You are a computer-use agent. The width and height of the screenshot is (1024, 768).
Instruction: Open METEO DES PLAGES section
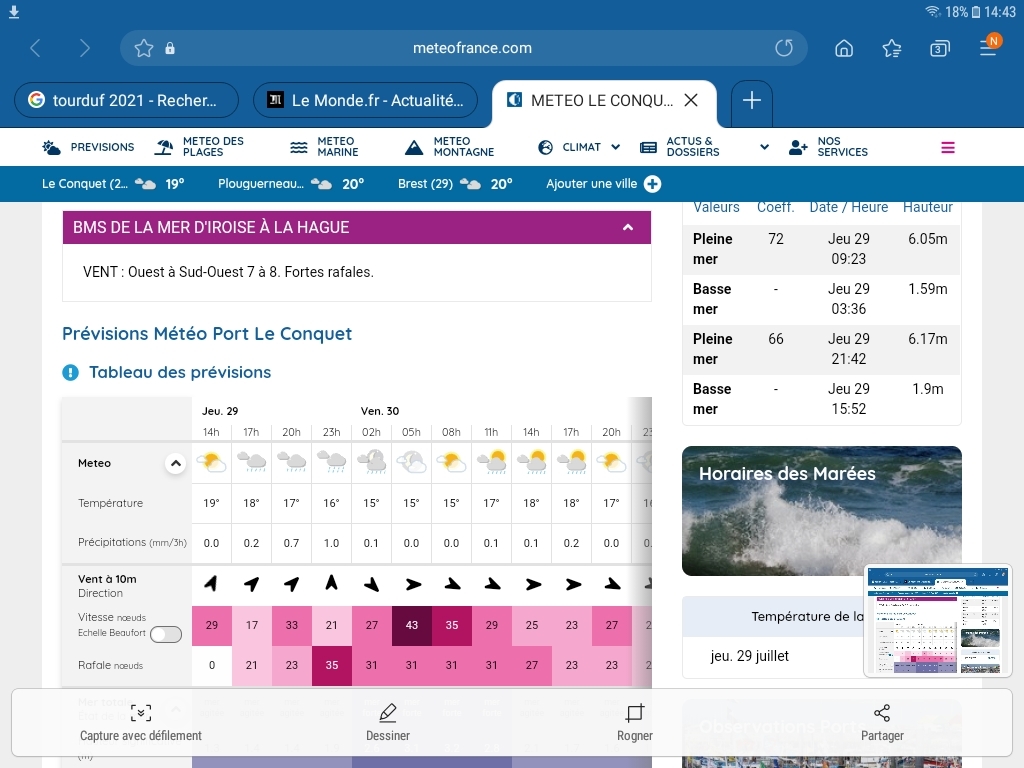point(199,147)
